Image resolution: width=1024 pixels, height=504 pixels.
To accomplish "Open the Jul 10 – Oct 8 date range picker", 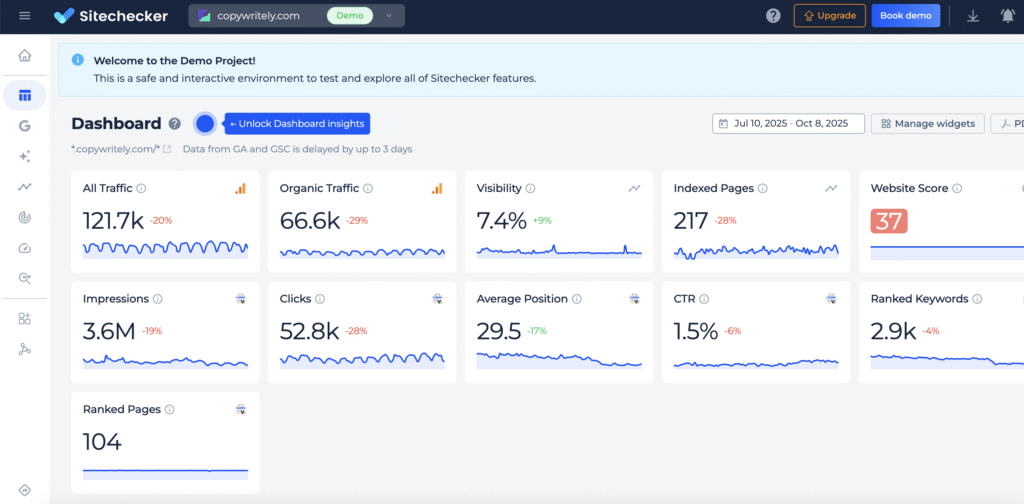I will click(788, 124).
